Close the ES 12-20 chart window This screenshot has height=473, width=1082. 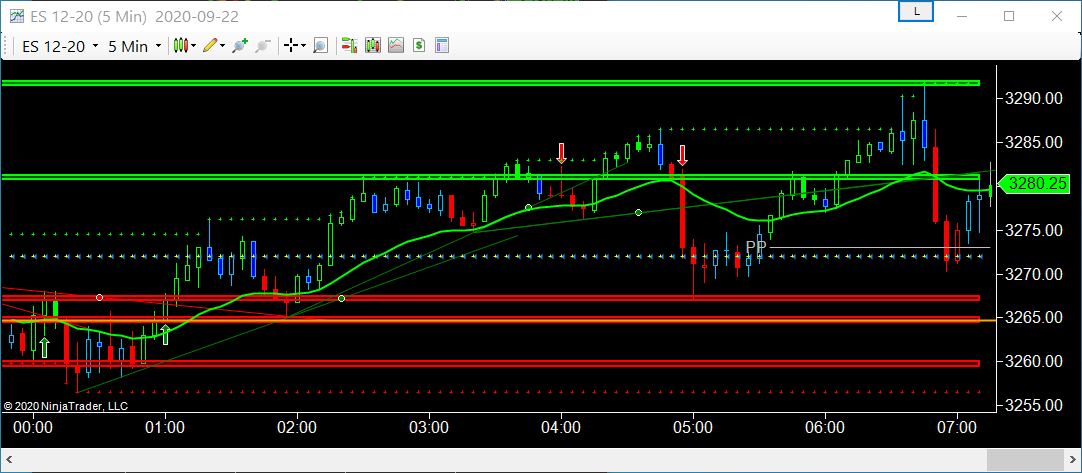(1056, 16)
